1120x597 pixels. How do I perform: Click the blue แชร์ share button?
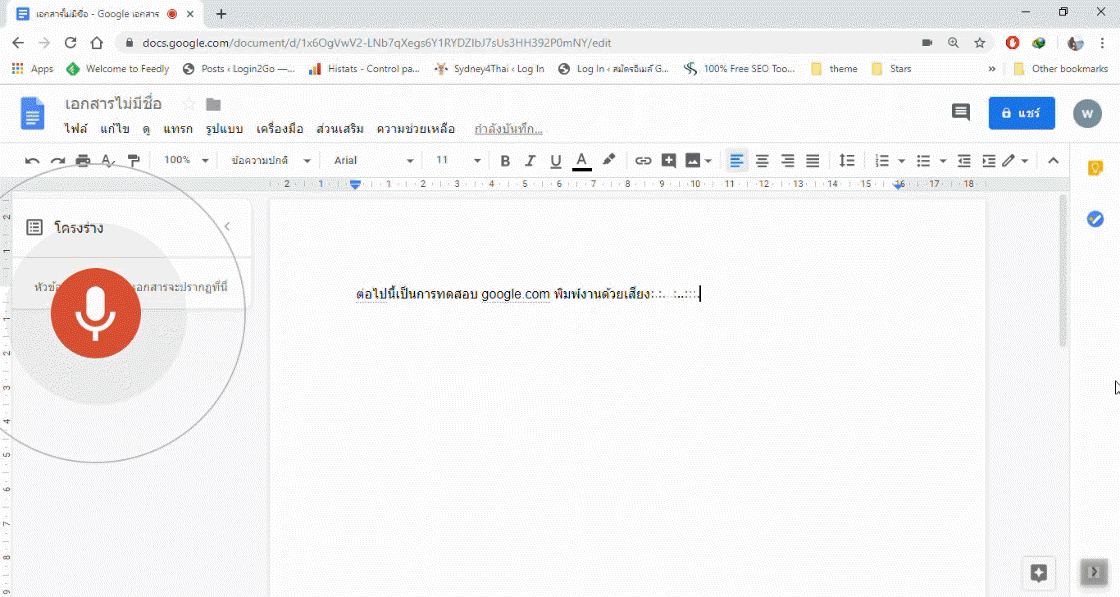click(1021, 113)
